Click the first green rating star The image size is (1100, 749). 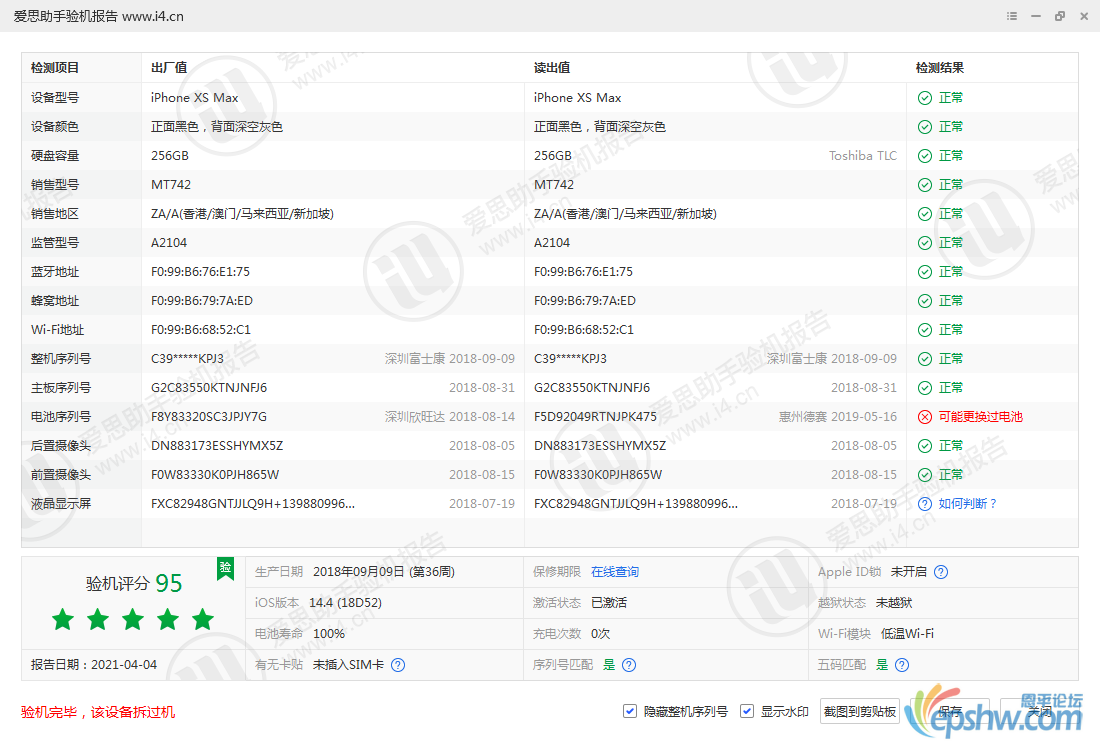point(62,619)
